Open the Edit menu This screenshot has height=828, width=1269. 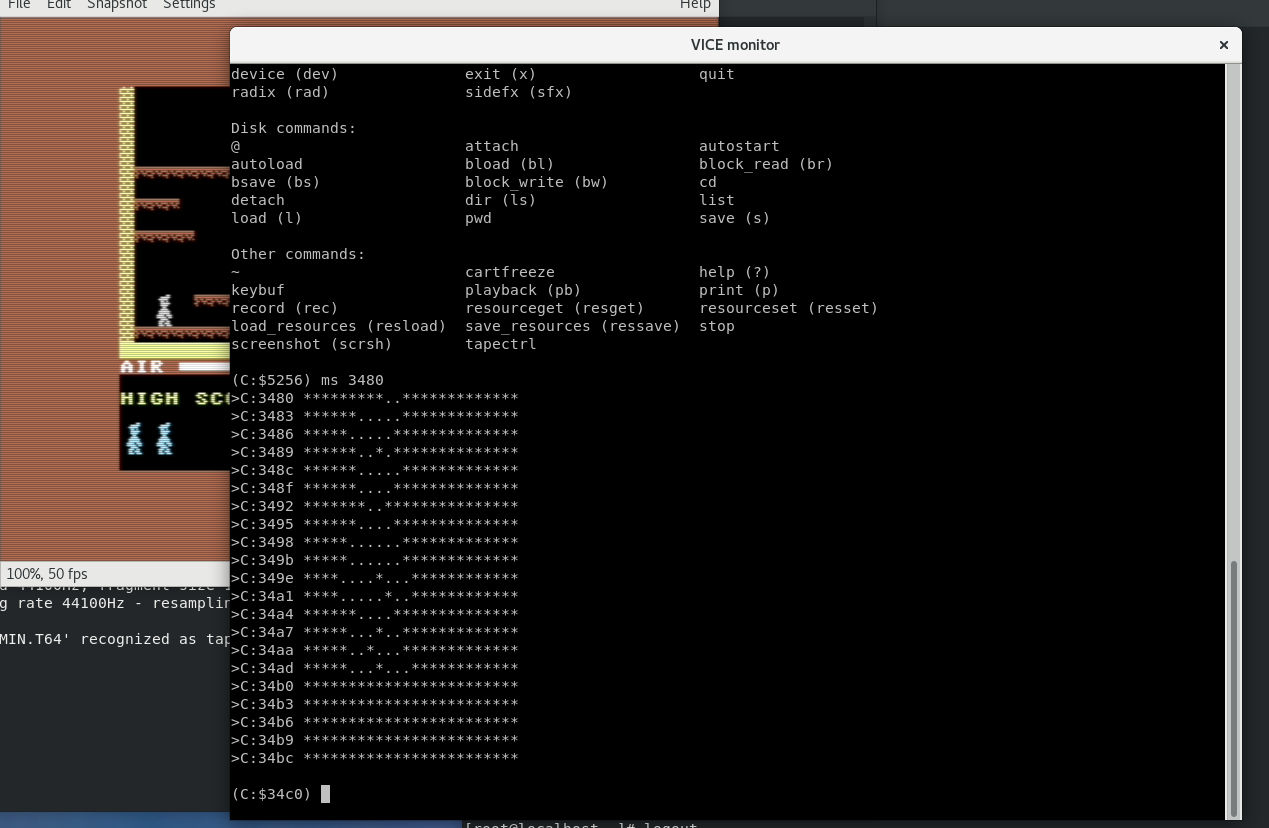[x=58, y=5]
